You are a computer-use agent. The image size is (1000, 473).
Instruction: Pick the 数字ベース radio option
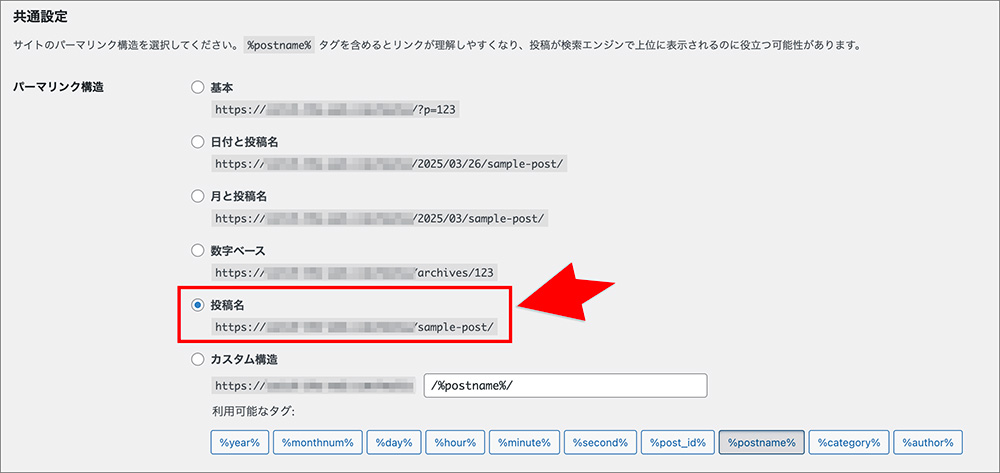point(198,251)
